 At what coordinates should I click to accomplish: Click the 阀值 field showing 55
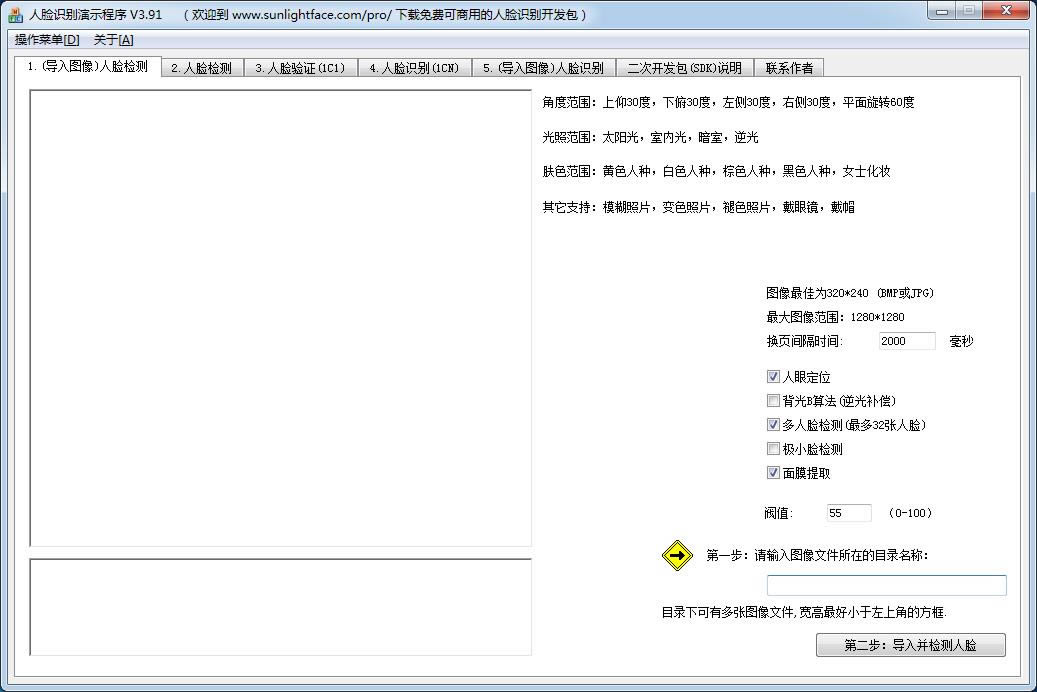tap(849, 513)
